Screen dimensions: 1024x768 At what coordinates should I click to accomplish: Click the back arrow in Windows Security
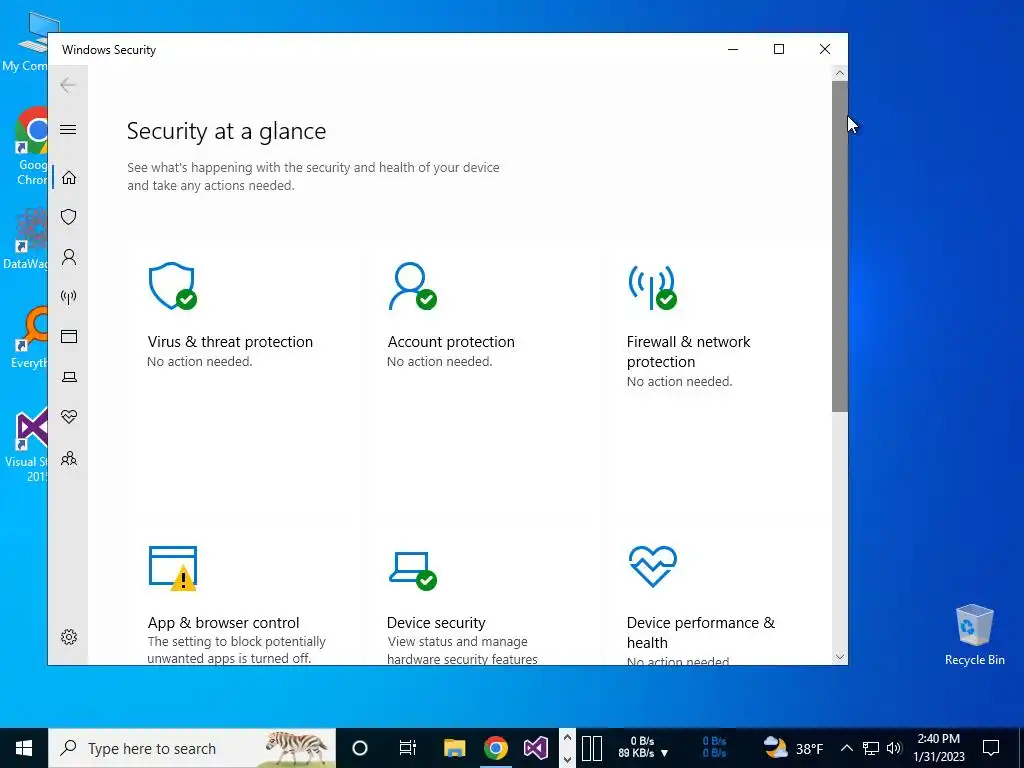coord(68,84)
